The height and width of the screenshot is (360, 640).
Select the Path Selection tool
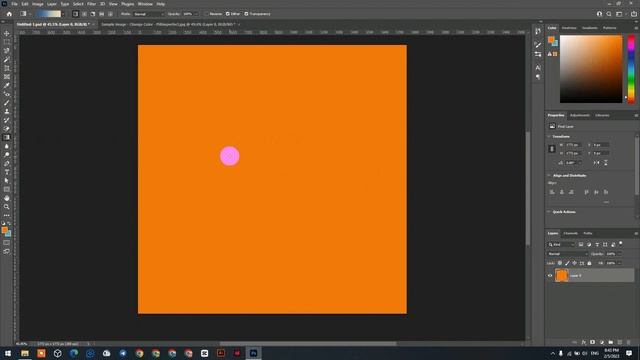coord(7,181)
